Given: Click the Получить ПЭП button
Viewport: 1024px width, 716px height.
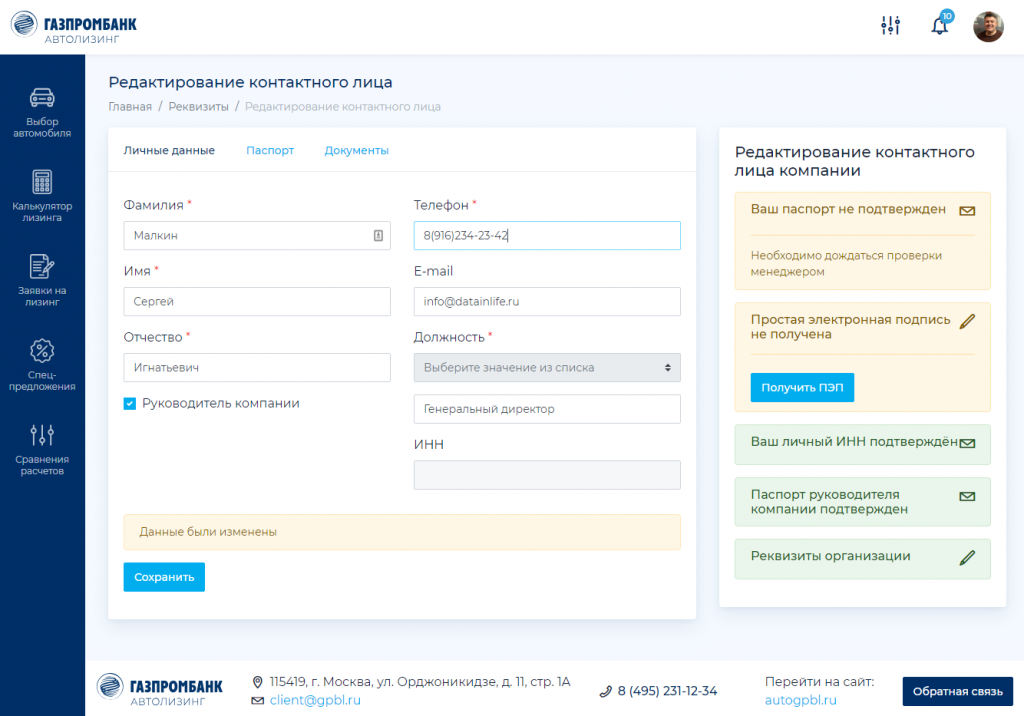Looking at the screenshot, I should click(802, 387).
